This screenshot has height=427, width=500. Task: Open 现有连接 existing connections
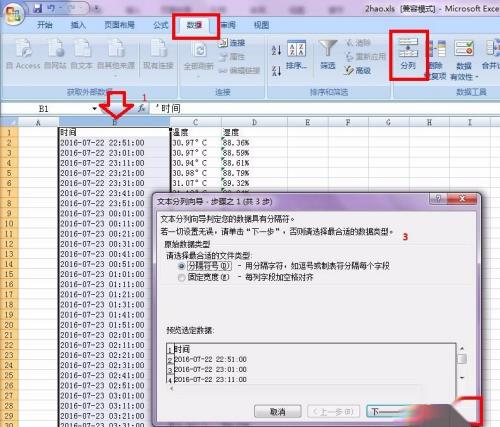point(158,53)
